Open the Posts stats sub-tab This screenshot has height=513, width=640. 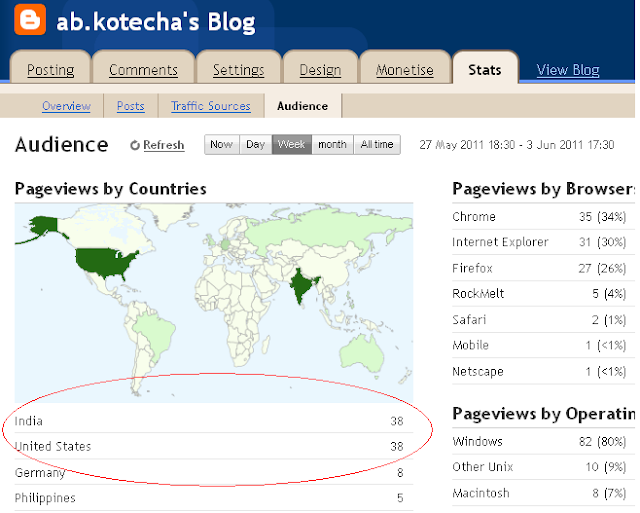131,106
